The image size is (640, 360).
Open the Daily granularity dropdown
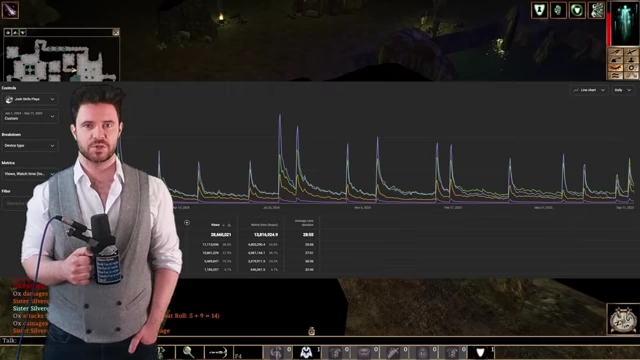click(623, 90)
